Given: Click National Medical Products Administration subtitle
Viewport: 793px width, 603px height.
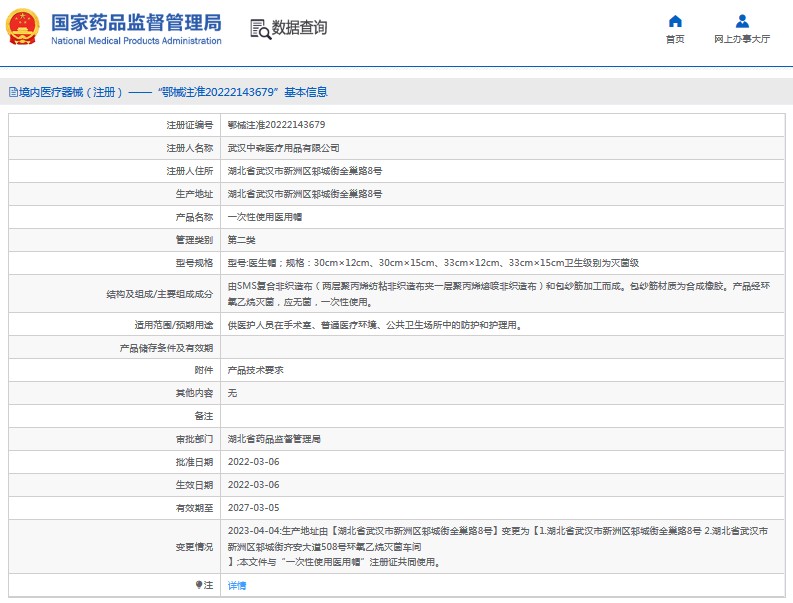Looking at the screenshot, I should 136,41.
